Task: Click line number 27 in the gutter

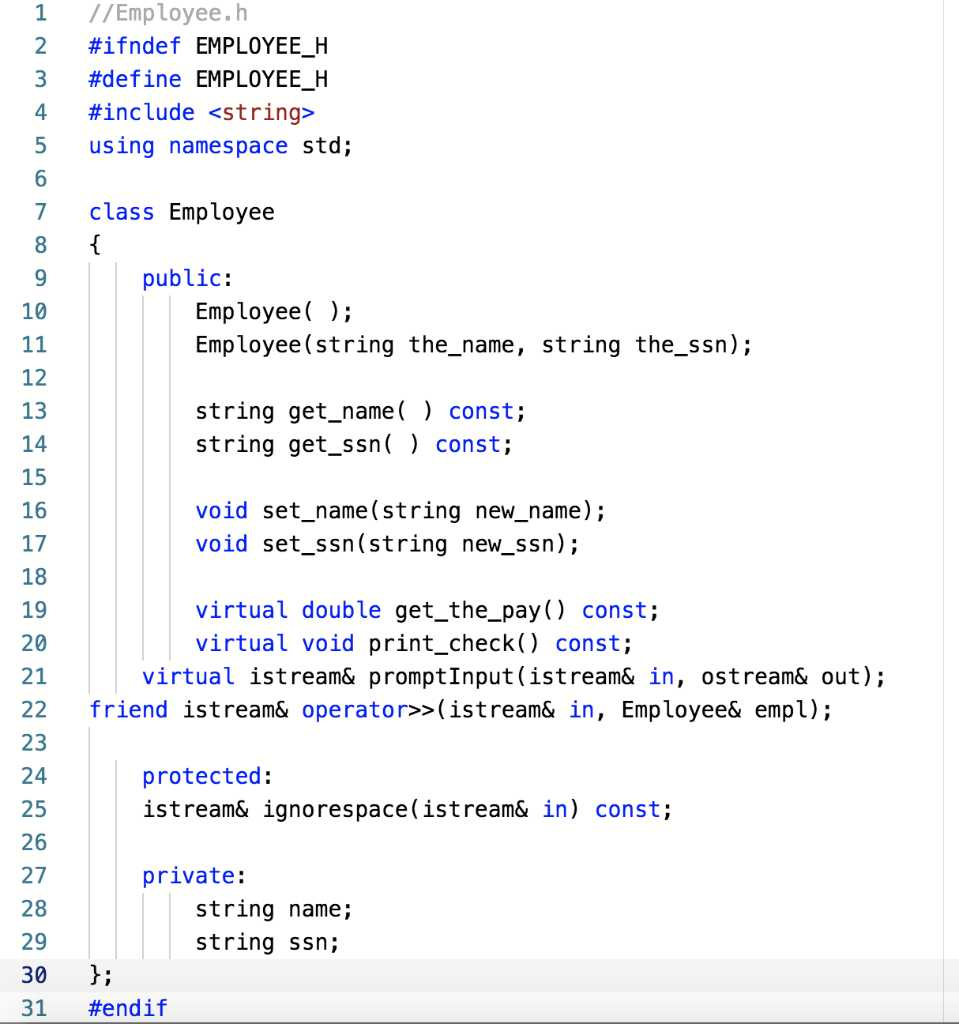Action: [34, 876]
